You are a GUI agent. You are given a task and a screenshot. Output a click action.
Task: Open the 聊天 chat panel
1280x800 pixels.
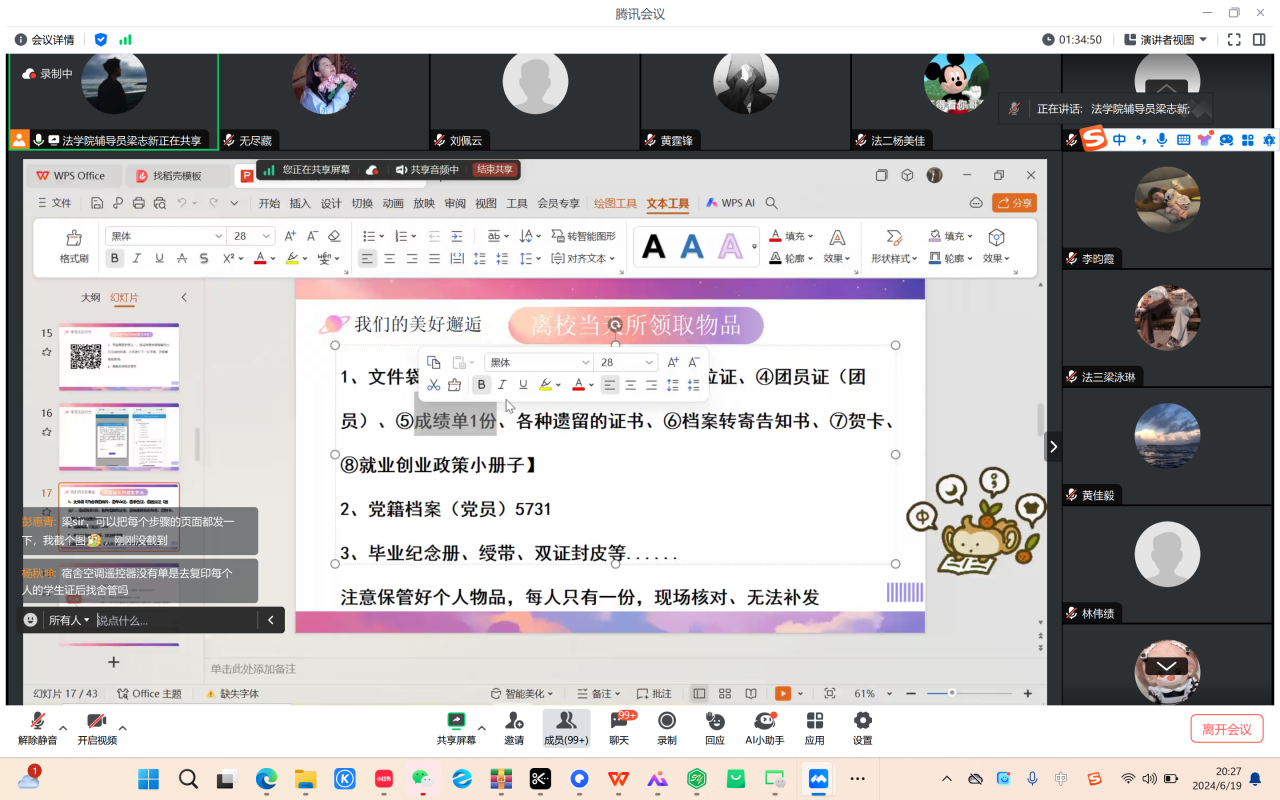coord(619,721)
